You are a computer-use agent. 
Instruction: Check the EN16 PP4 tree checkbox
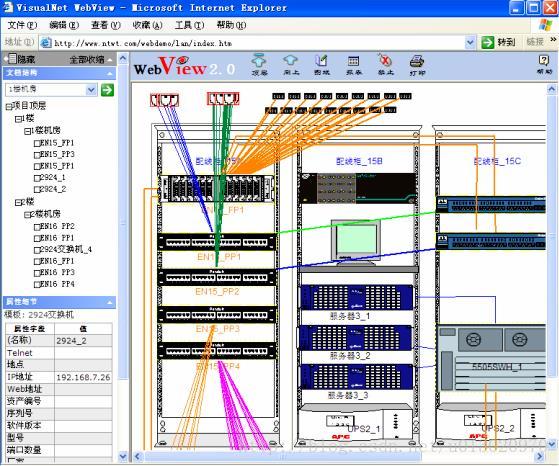tap(37, 285)
